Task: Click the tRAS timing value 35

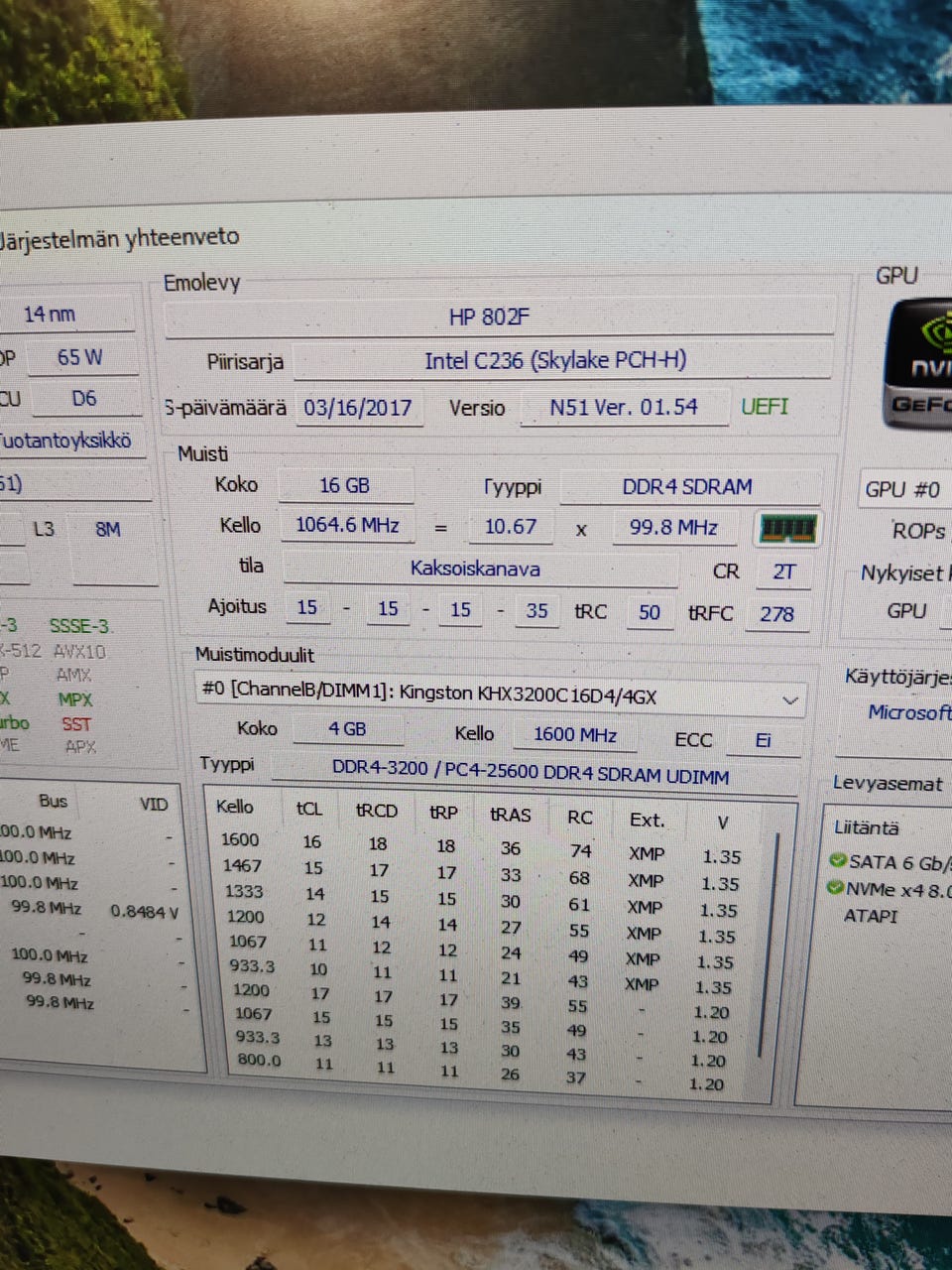Action: point(536,611)
